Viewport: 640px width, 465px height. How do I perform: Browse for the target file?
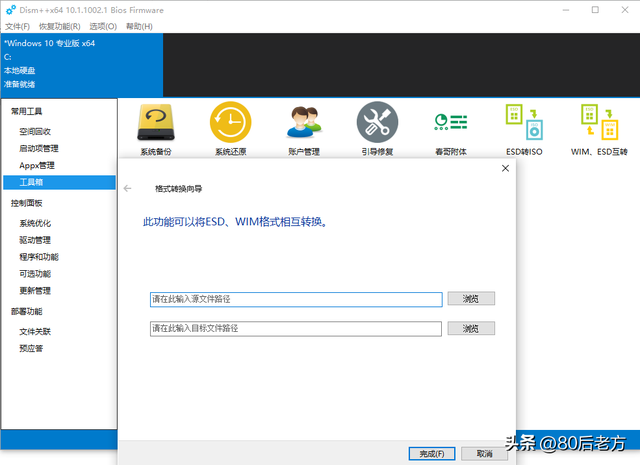pos(471,328)
